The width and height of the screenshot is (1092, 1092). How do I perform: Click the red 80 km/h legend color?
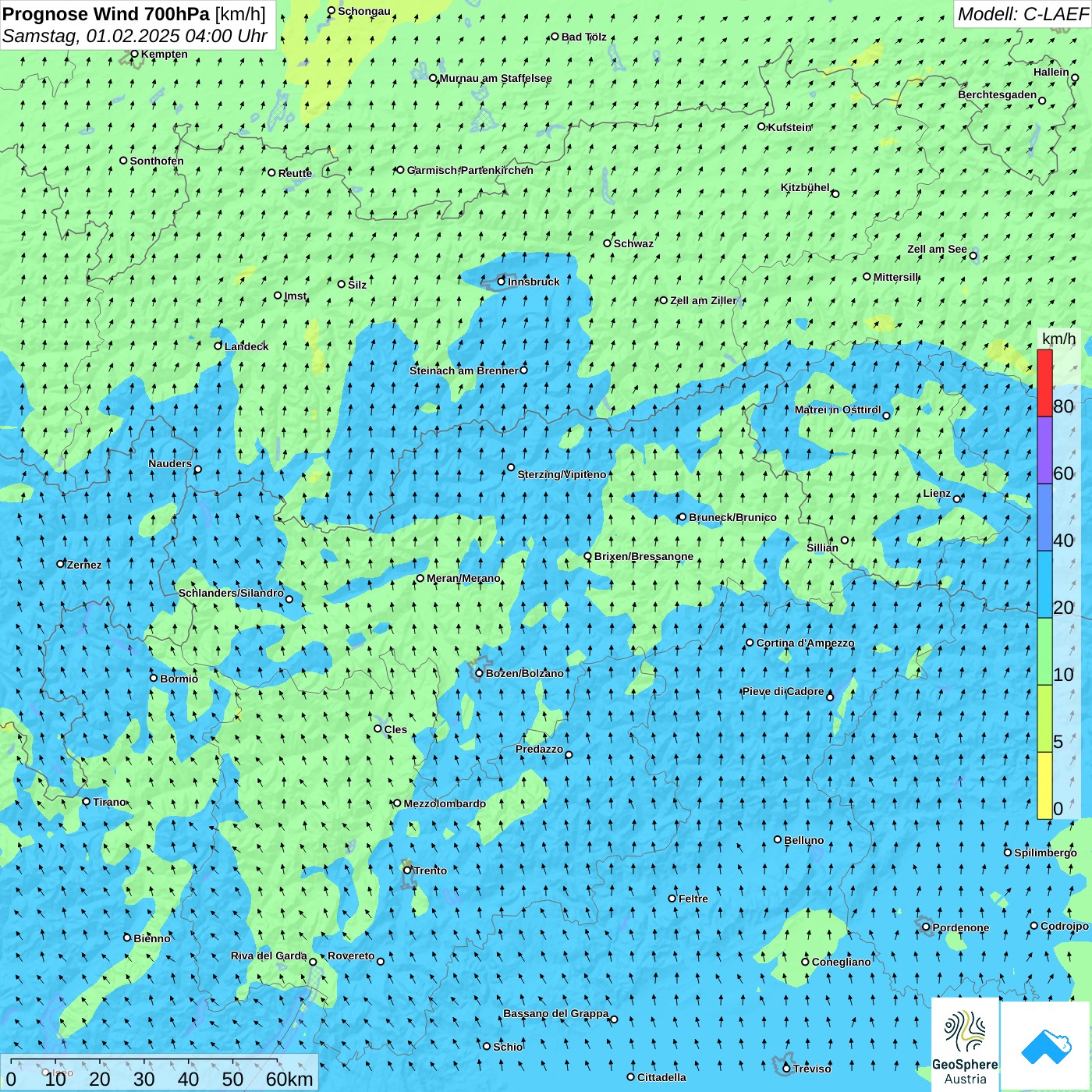(1044, 383)
